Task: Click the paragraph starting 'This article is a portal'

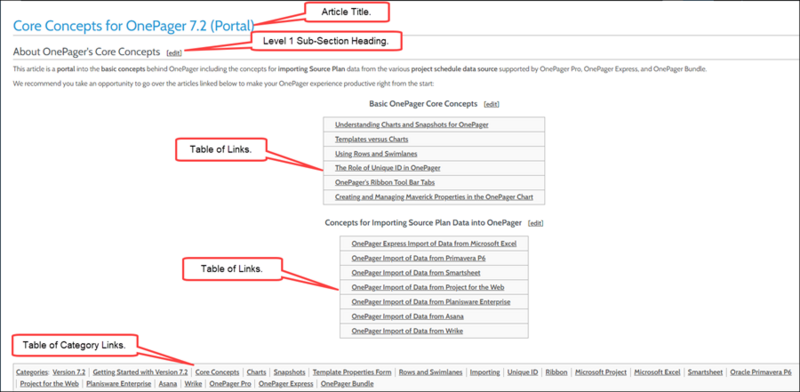Action: 360,69
